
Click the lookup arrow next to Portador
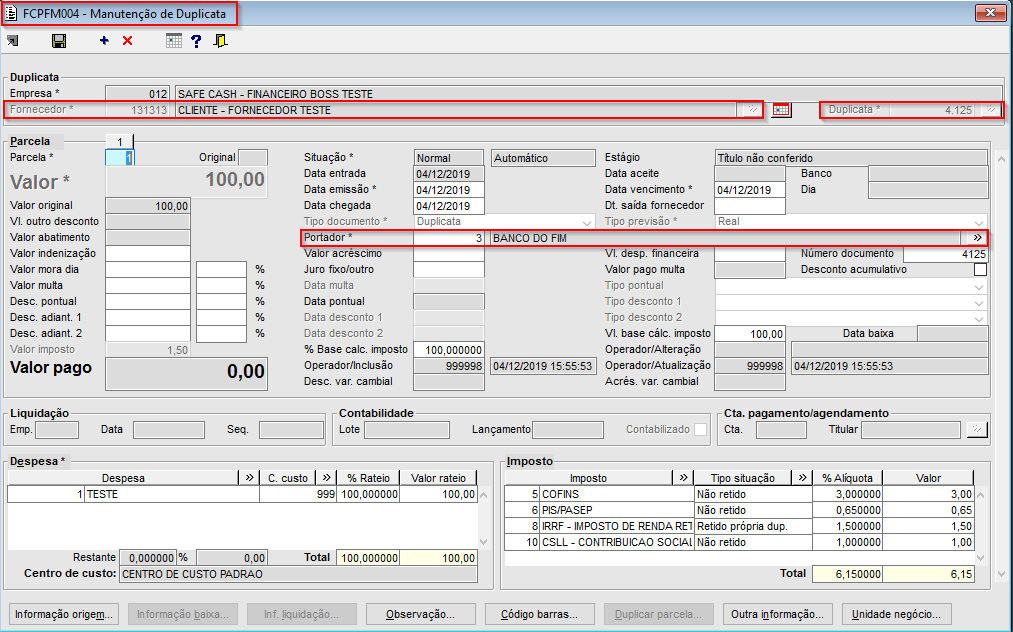976,238
